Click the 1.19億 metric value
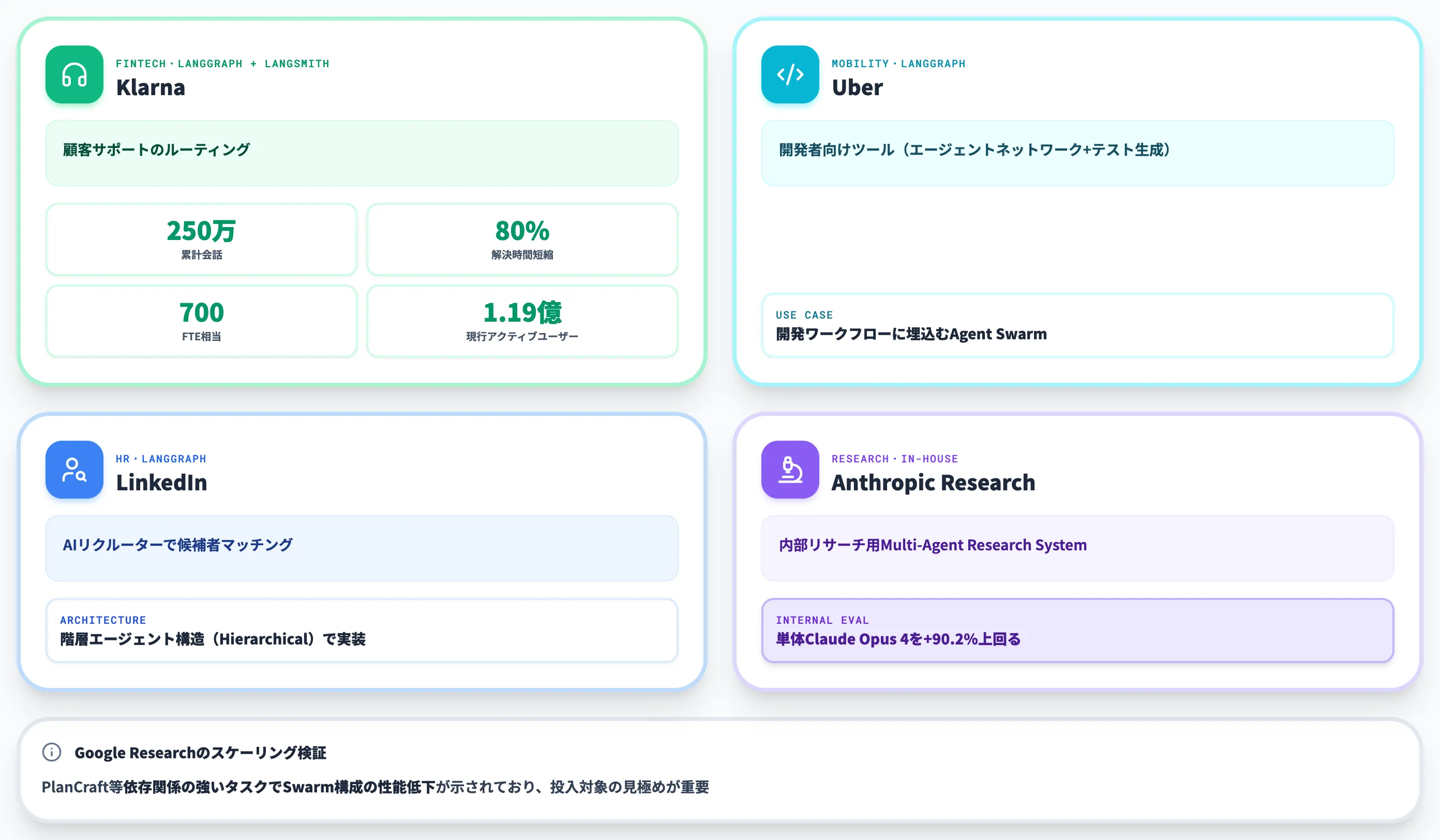The image size is (1440, 840). tap(522, 312)
